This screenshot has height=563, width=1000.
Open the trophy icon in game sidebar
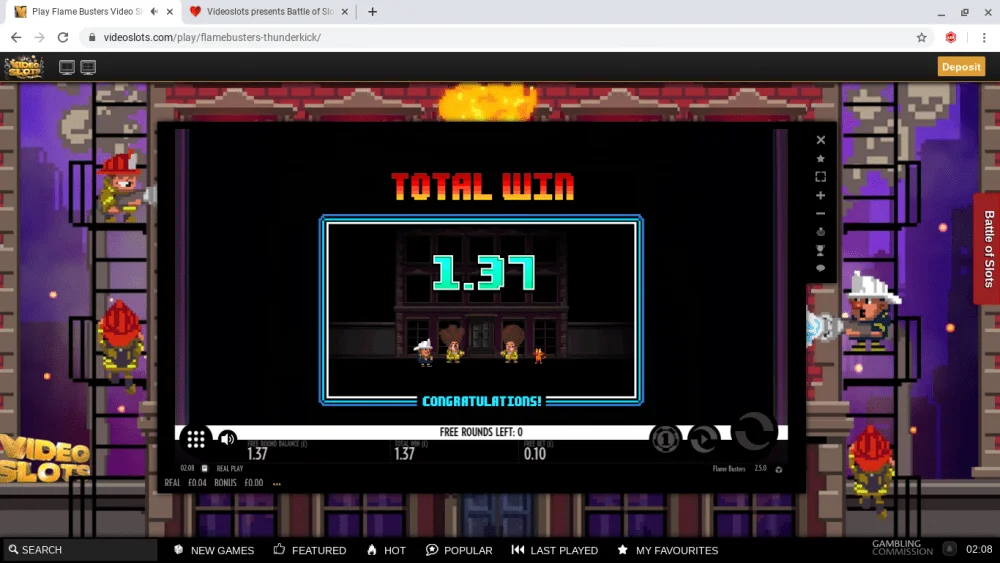coord(821,250)
